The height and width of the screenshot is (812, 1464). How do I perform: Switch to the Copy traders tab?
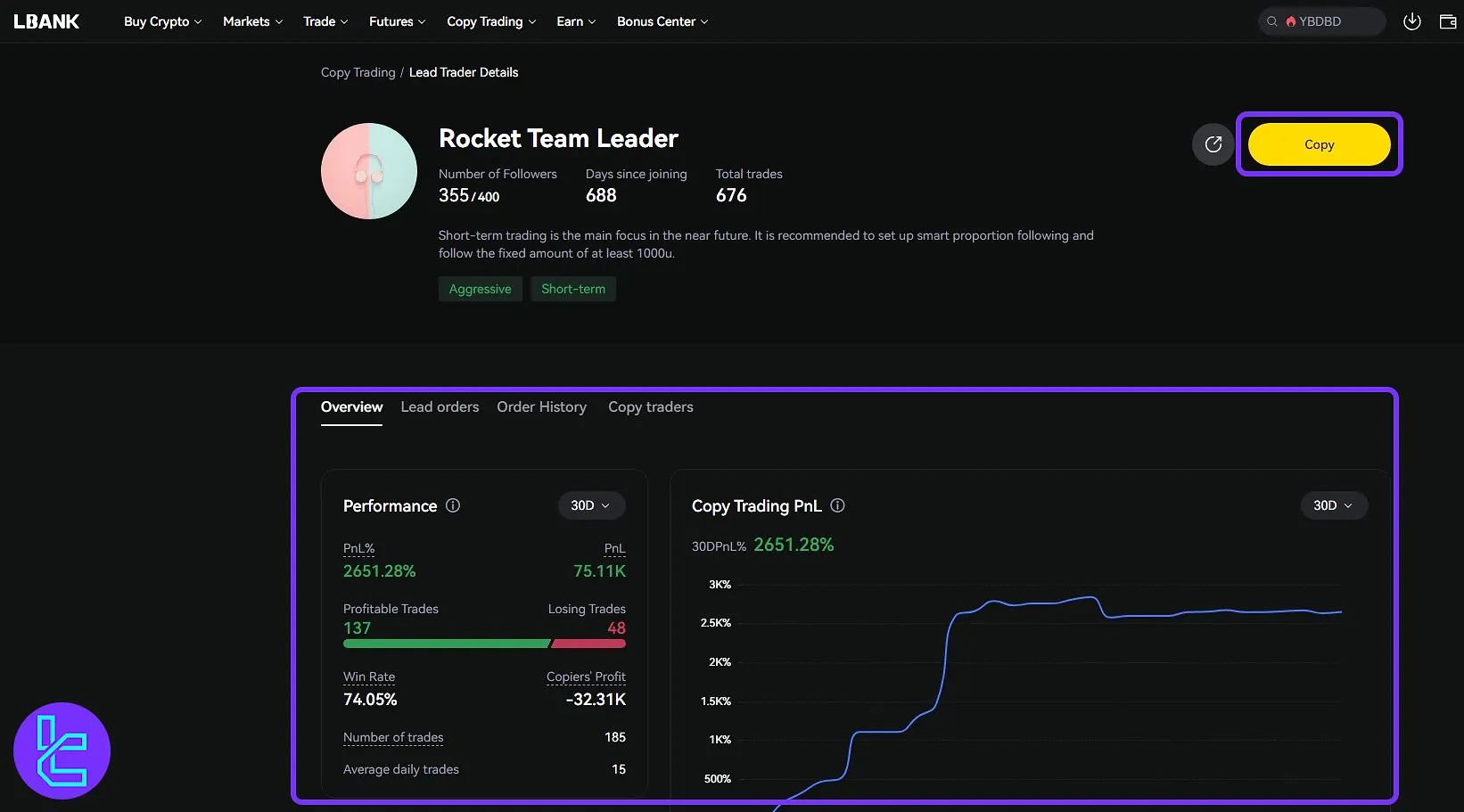click(x=651, y=407)
